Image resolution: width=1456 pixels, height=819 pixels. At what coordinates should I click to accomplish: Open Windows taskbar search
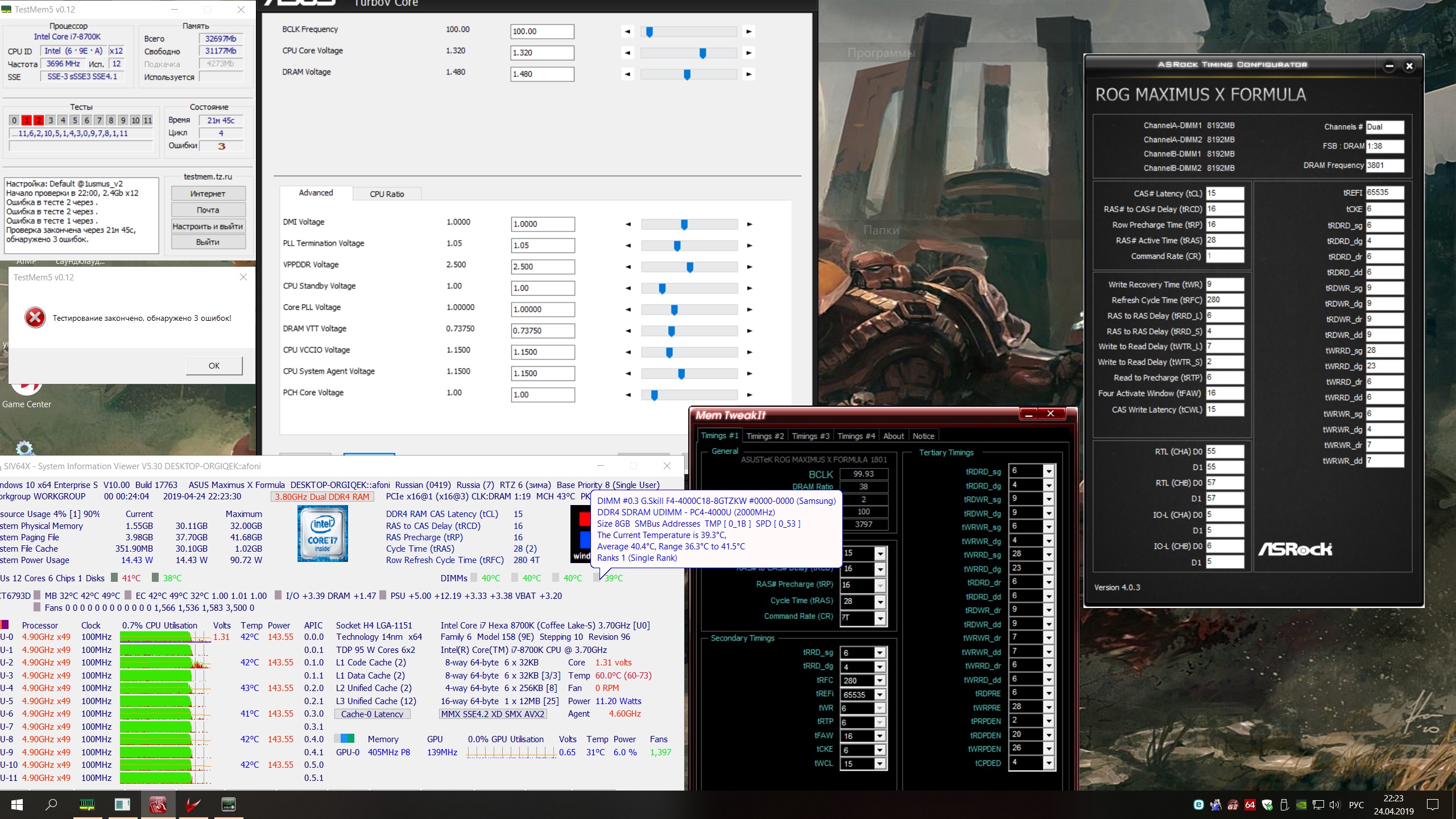51,804
